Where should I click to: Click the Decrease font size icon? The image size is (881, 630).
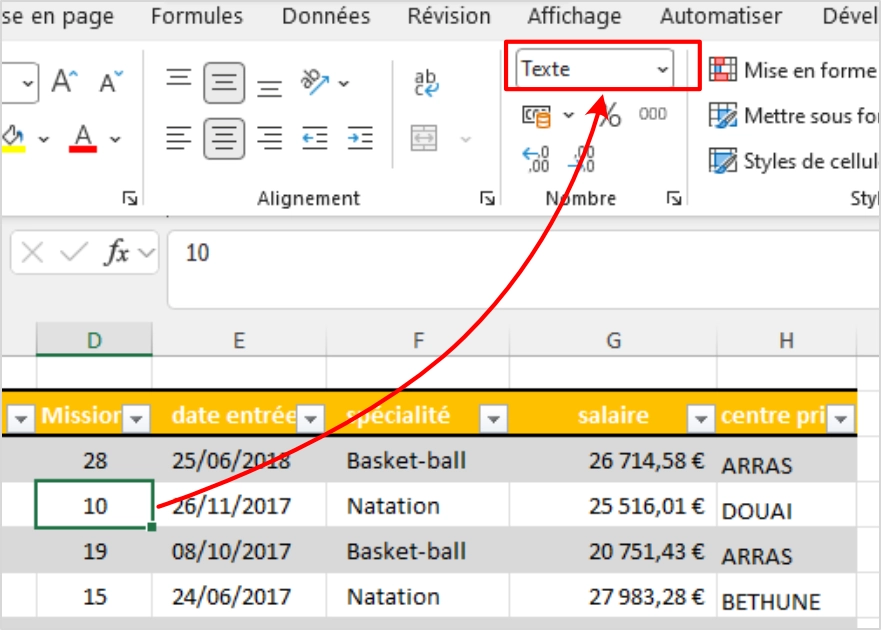[x=110, y=81]
